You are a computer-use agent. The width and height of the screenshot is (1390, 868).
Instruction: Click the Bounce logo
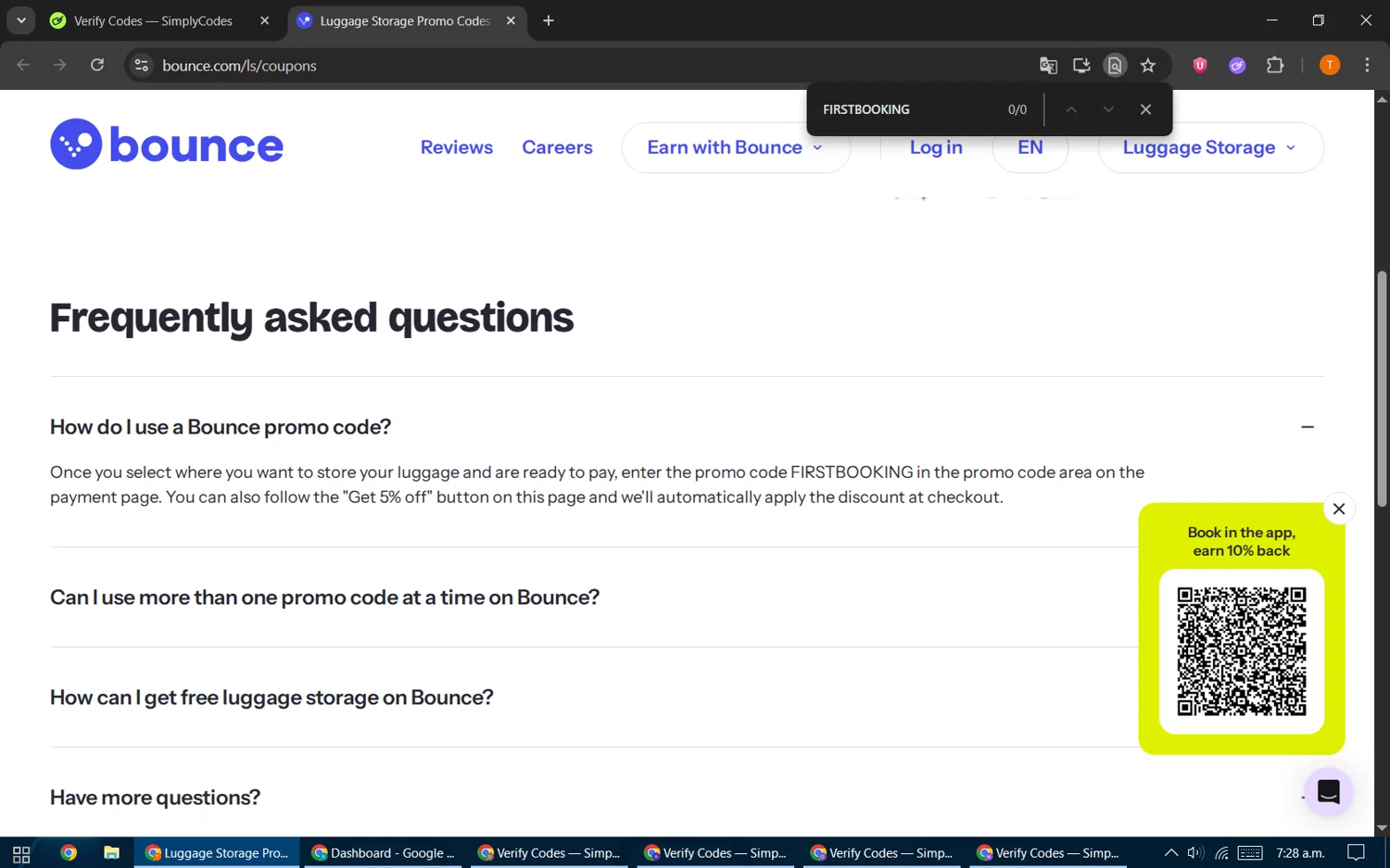[167, 145]
